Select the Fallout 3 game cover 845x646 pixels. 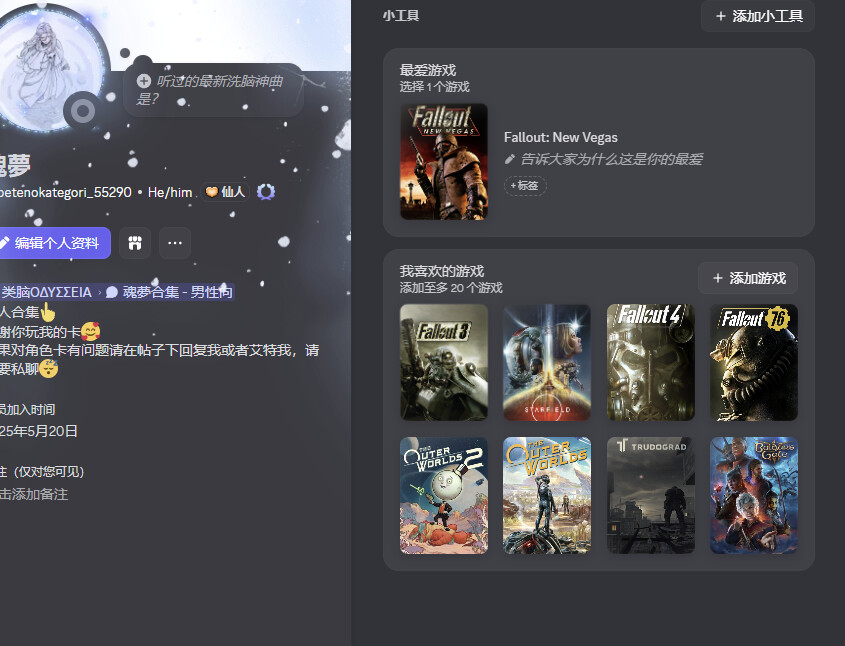coord(444,362)
